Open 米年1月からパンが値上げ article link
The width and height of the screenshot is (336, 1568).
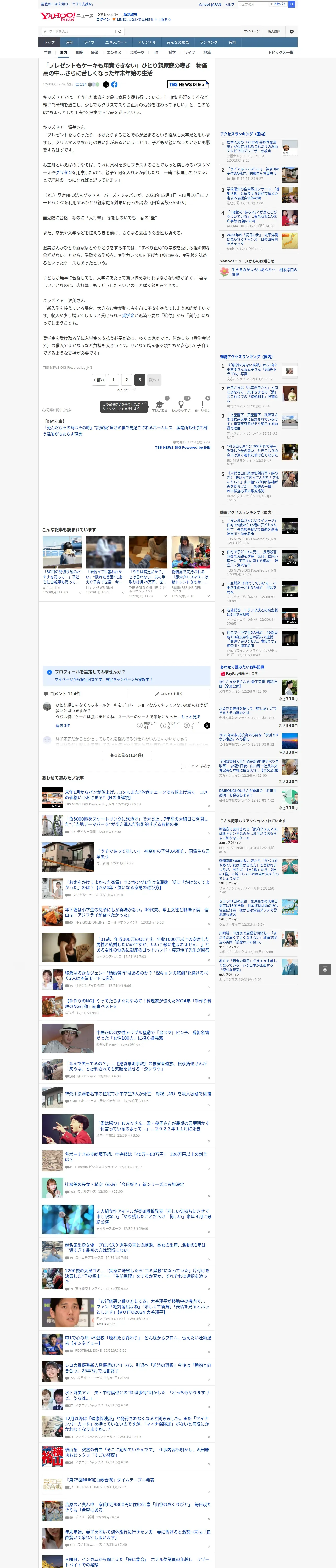click(137, 794)
